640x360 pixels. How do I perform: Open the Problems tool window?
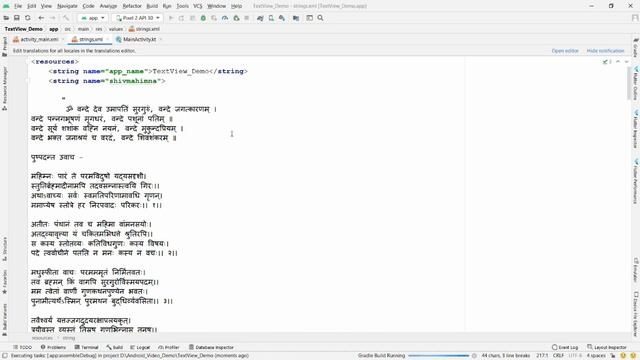(53, 347)
